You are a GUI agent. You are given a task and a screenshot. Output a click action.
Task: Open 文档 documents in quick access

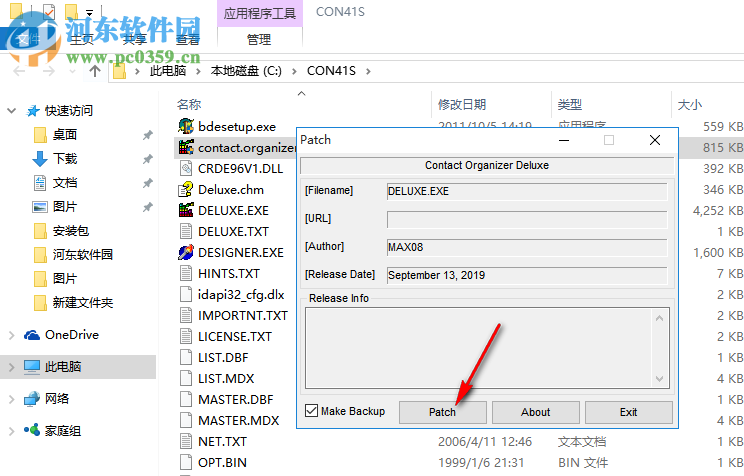[x=65, y=183]
